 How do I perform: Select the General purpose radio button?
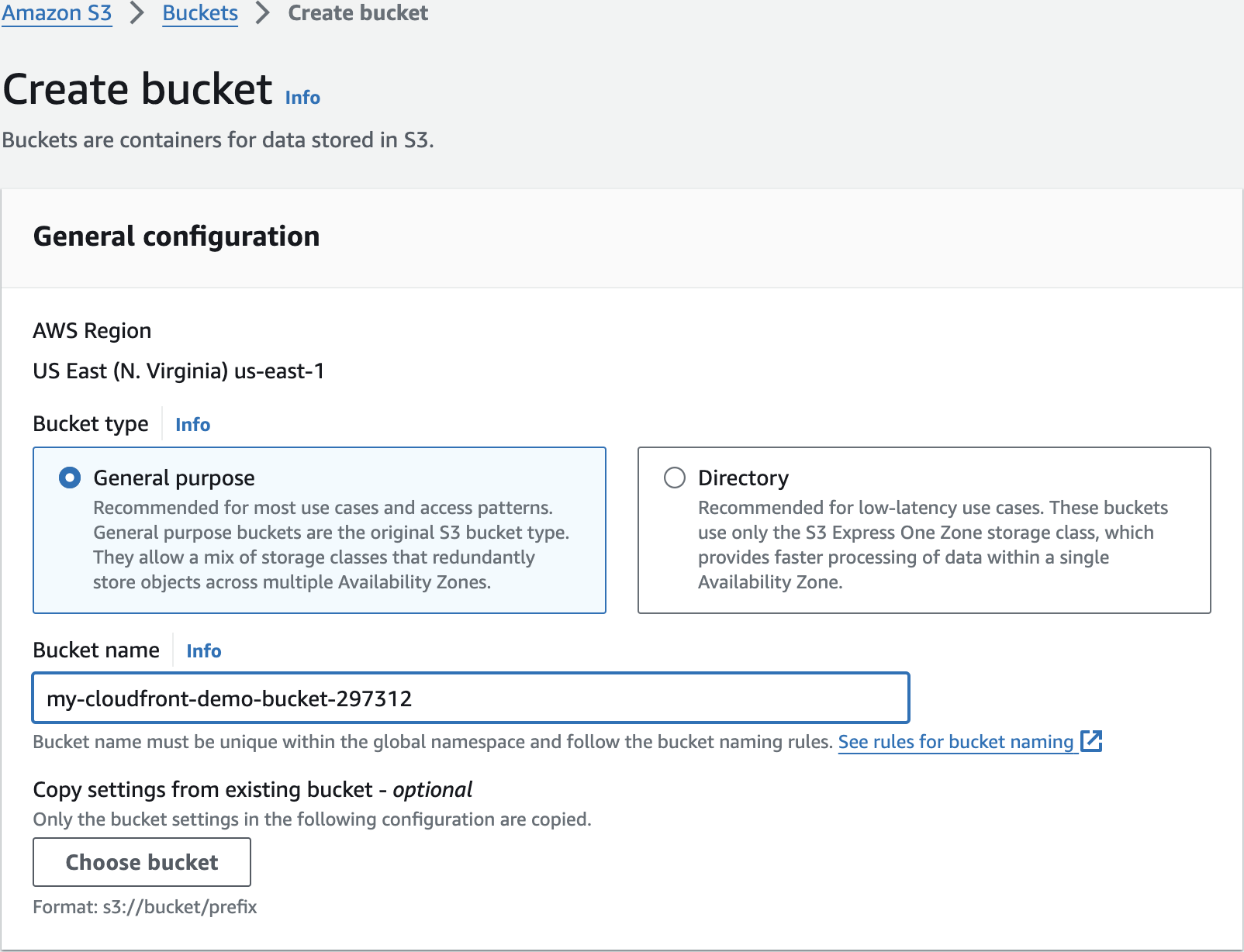pos(70,478)
